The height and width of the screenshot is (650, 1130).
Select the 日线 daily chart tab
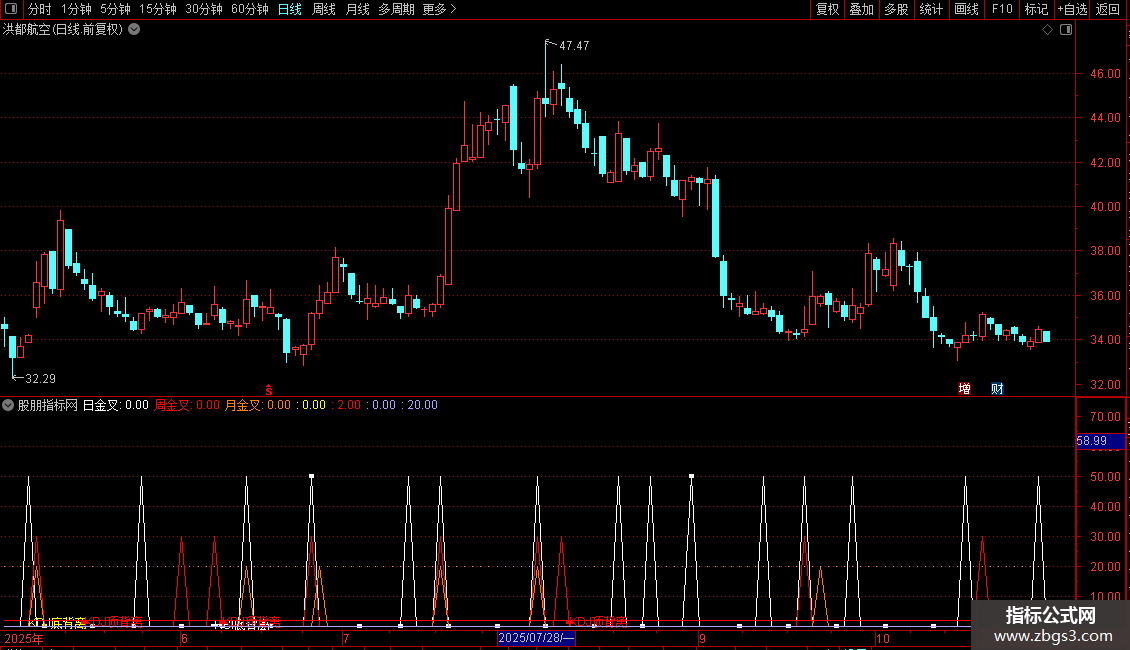coord(290,9)
